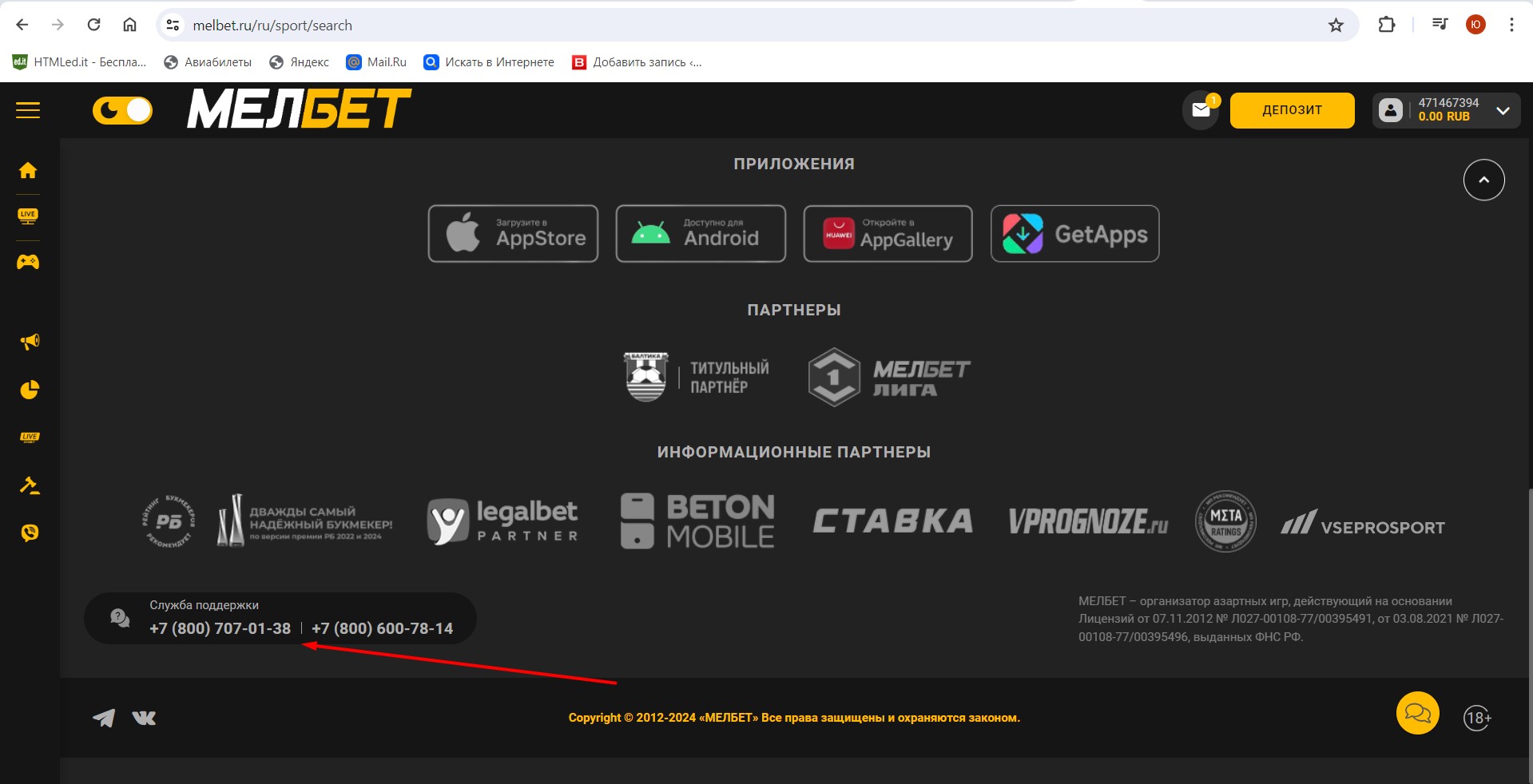Toggle the dark/light theme switch
The image size is (1533, 784).
pos(122,110)
